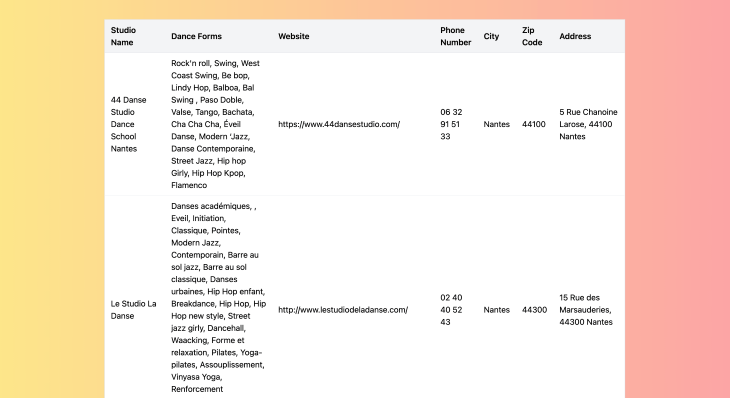Click phone number 06 32 91 51 33
730x398 pixels.
tap(451, 124)
